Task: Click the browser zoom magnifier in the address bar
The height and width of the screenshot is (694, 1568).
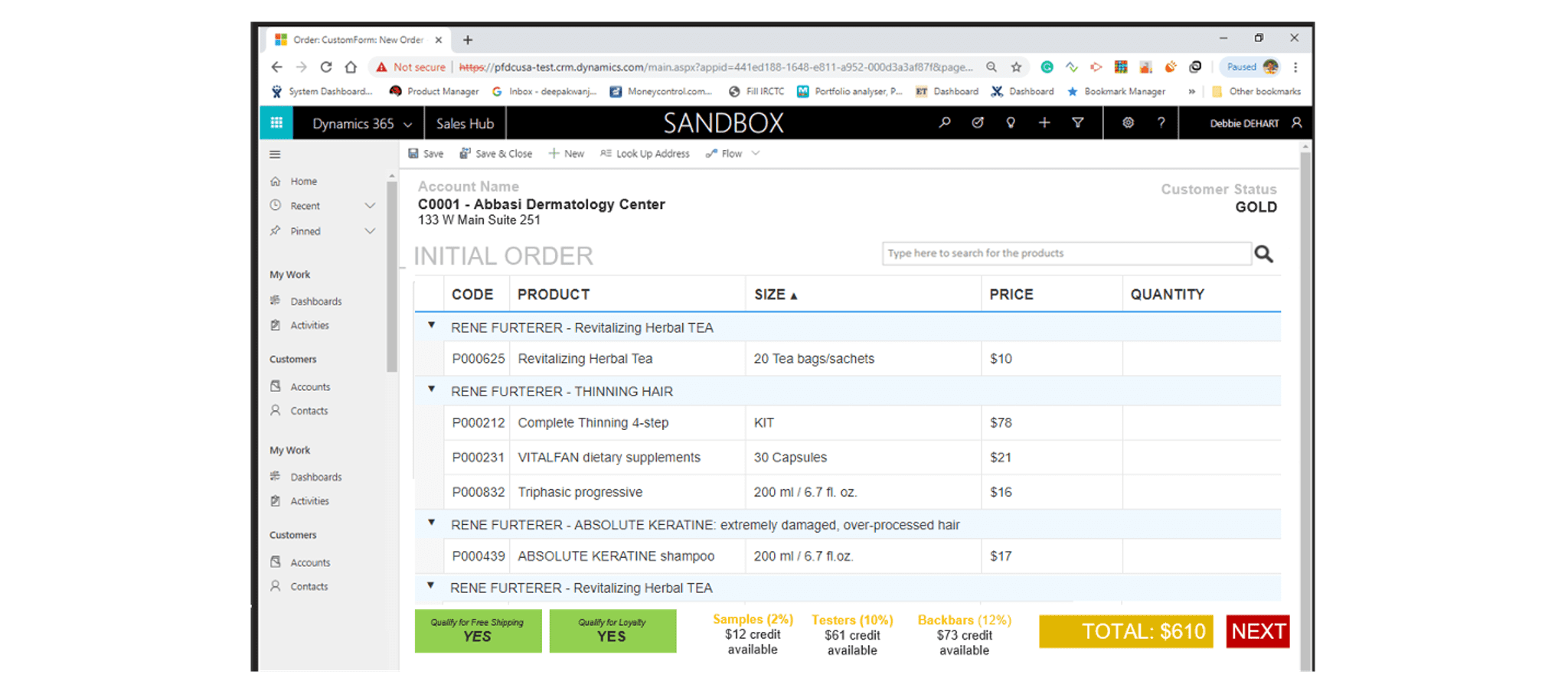Action: [x=991, y=67]
